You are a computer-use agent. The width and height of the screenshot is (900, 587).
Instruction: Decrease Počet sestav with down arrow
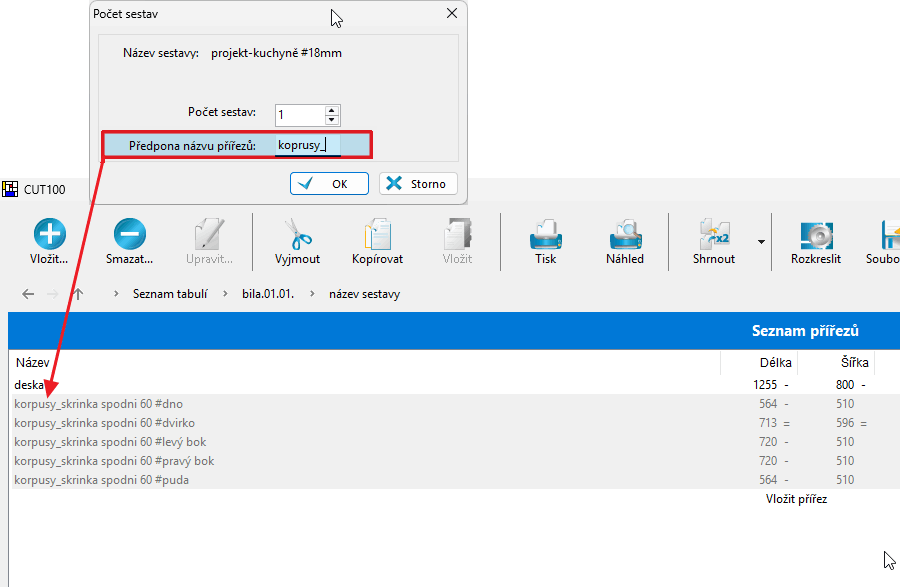(332, 119)
